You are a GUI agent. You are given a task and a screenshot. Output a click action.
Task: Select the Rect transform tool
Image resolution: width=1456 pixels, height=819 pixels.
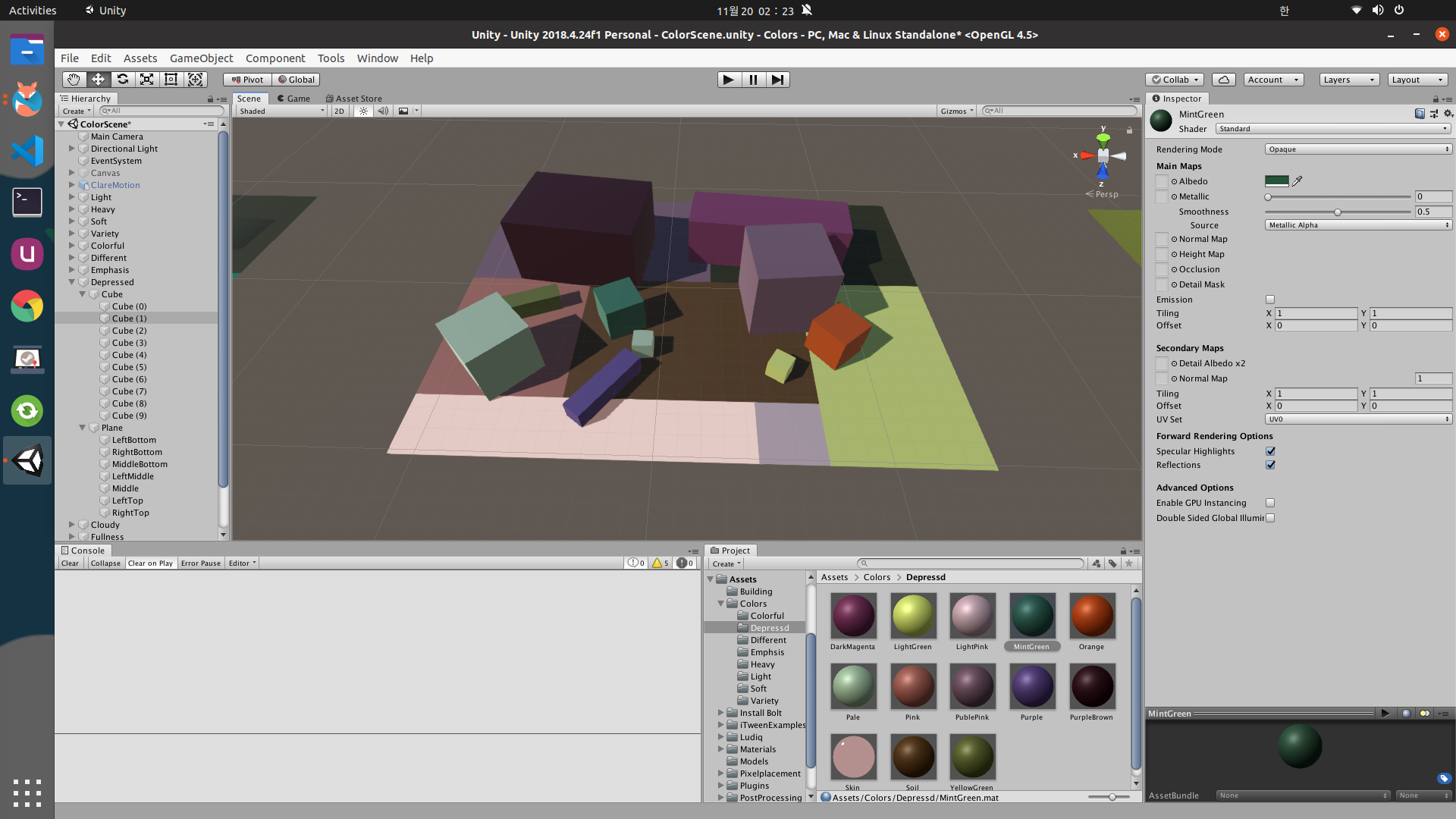click(x=171, y=80)
